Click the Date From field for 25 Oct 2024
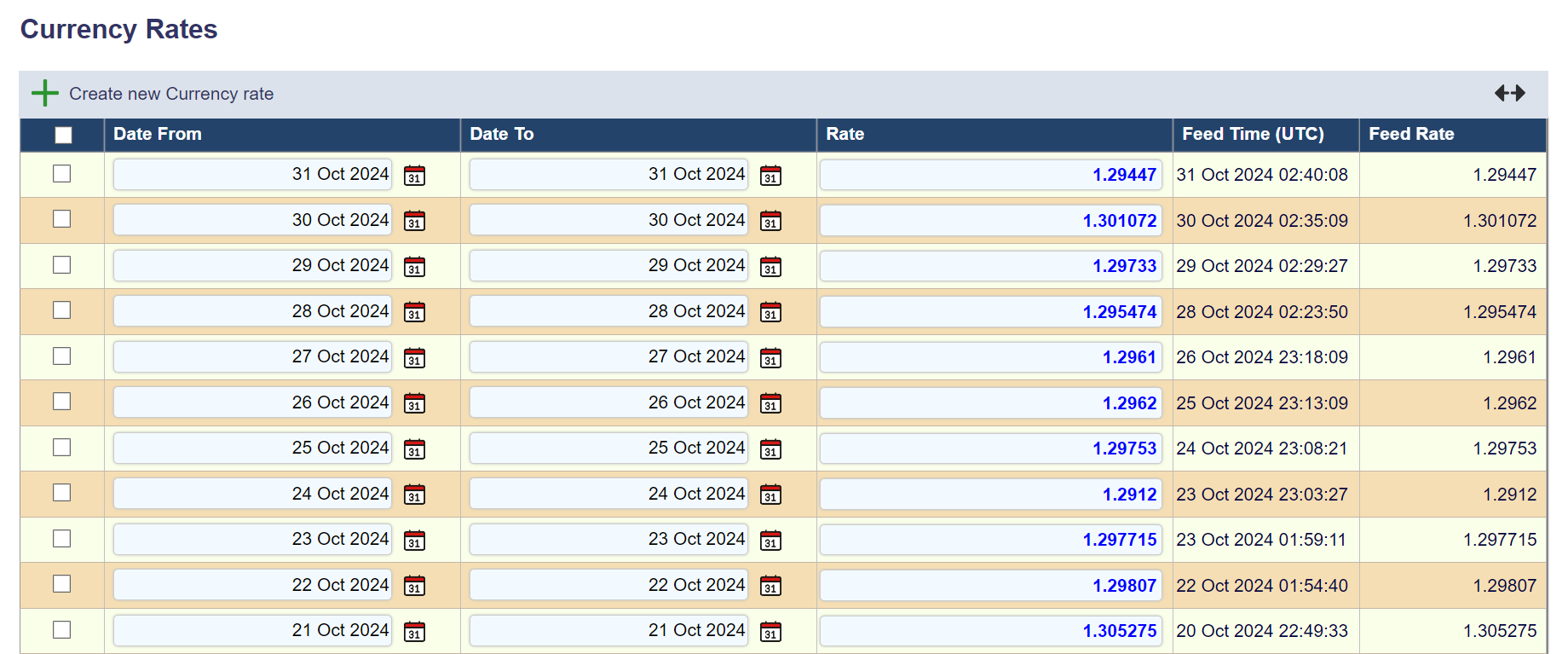 click(253, 449)
